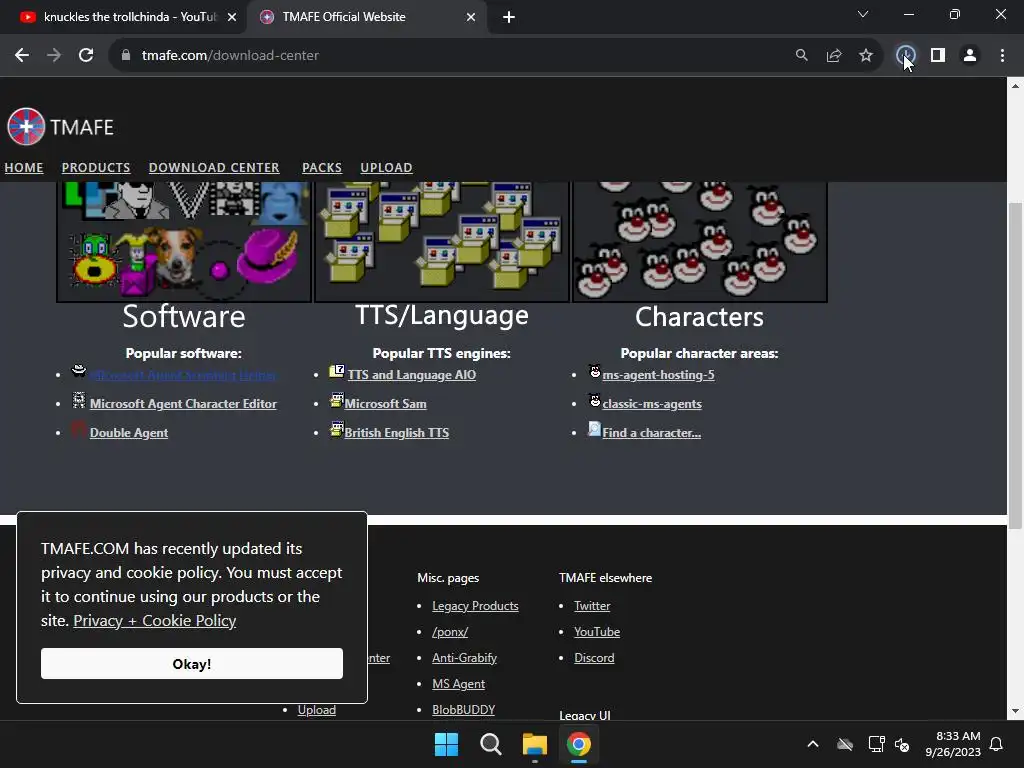Click the browser forward arrow
1024x768 pixels.
(x=54, y=56)
